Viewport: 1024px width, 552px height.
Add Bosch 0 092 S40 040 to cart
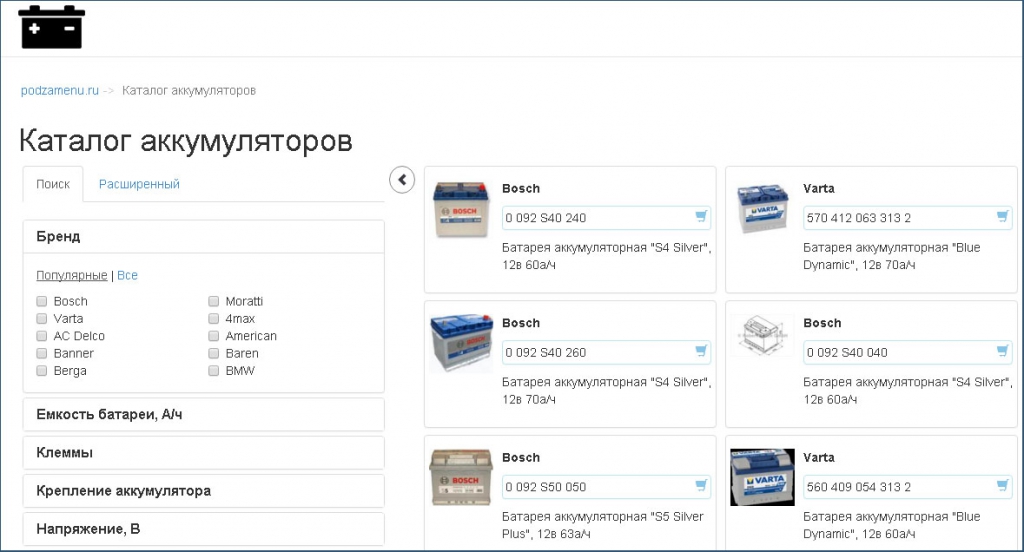[x=1002, y=351]
